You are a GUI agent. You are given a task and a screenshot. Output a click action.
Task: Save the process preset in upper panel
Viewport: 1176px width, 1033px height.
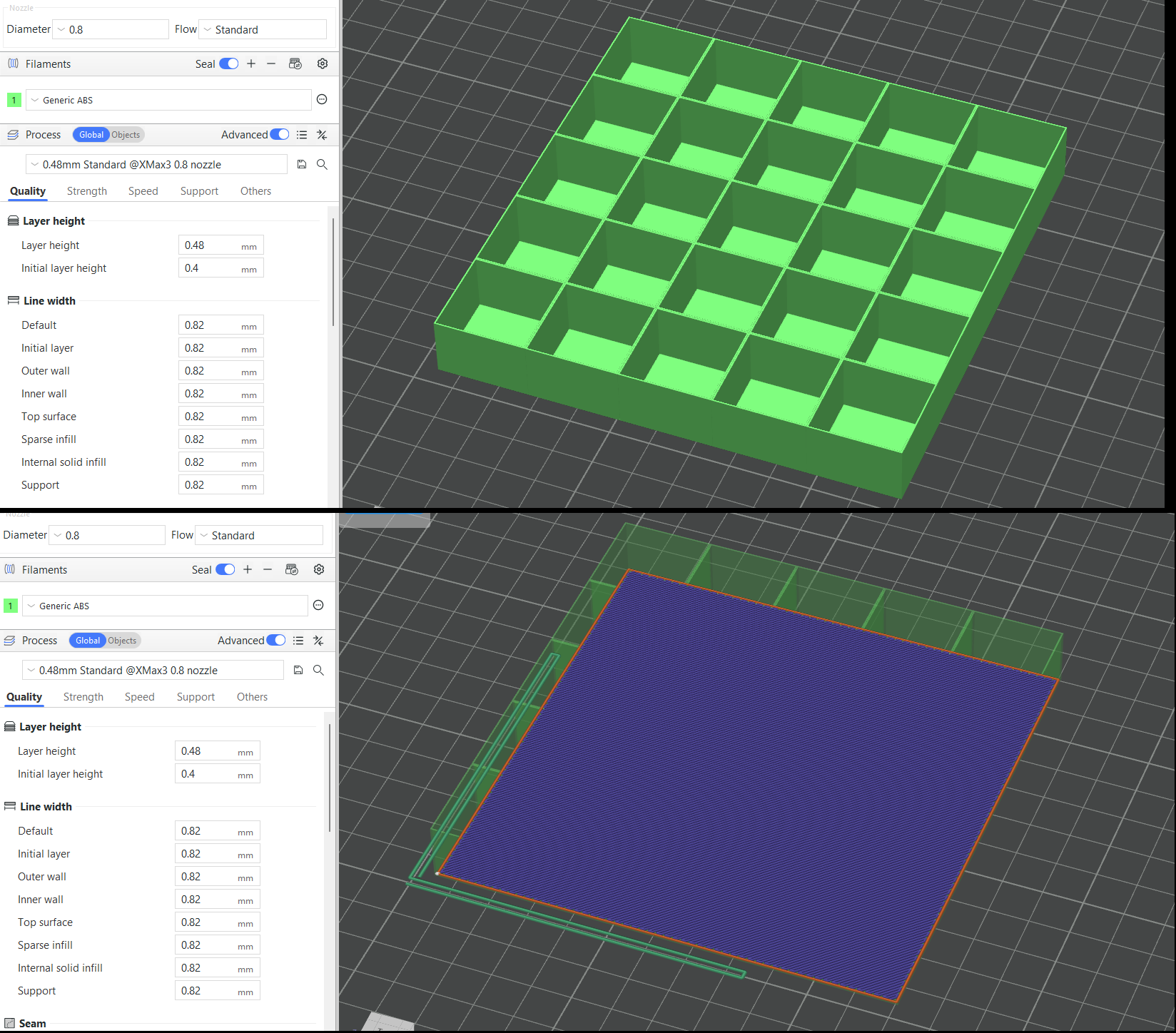[302, 164]
